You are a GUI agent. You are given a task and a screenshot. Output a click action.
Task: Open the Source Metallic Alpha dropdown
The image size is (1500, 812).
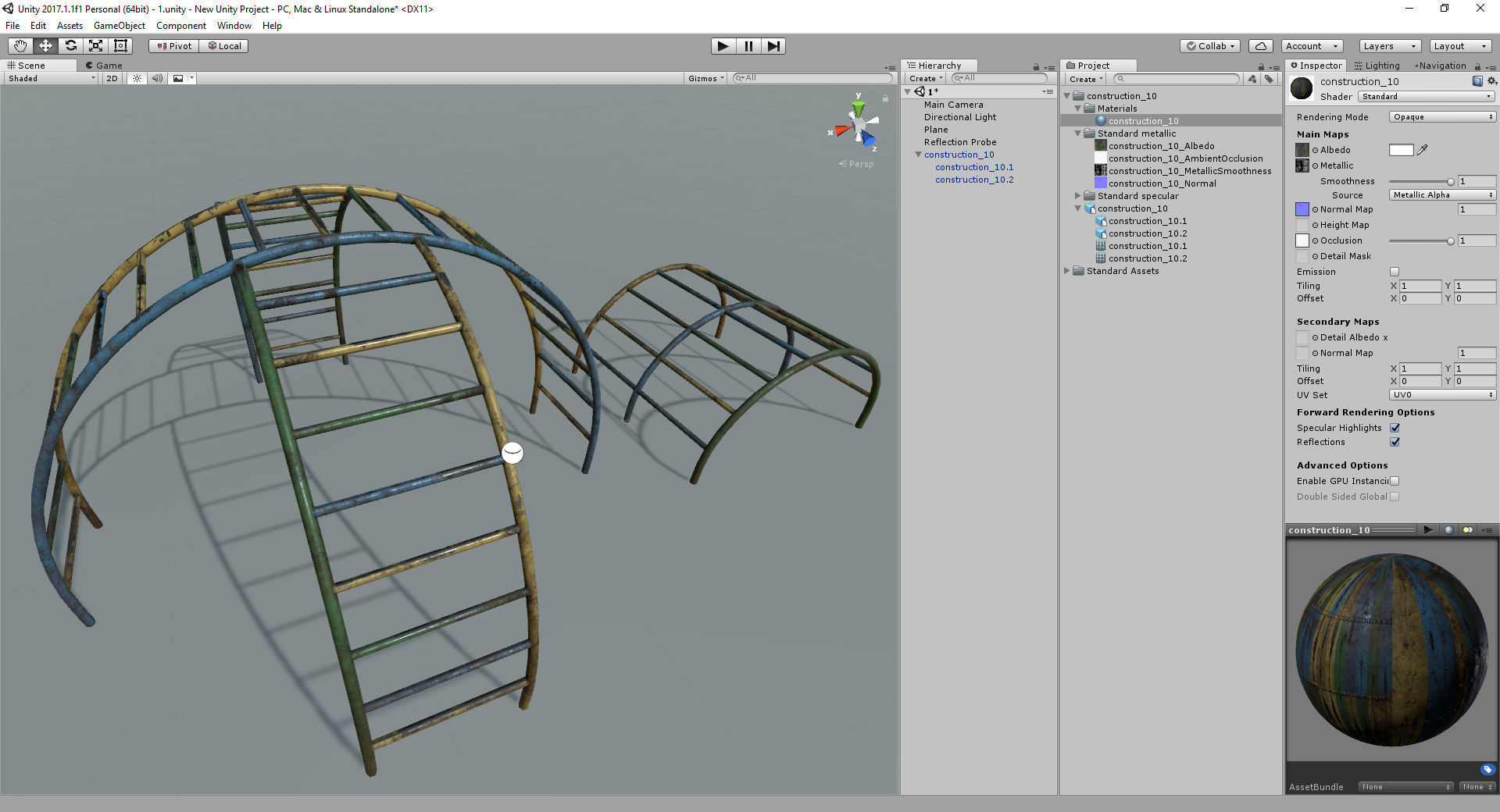1442,195
